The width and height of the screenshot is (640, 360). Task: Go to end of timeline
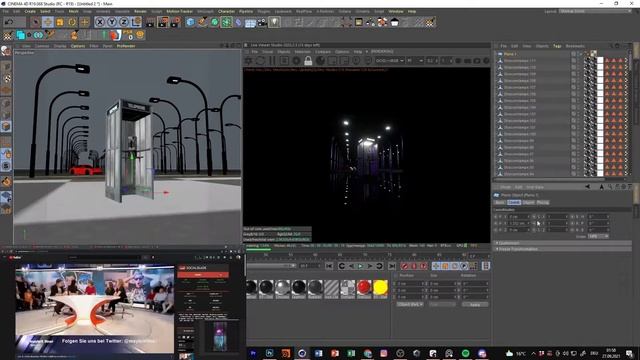(x=391, y=266)
